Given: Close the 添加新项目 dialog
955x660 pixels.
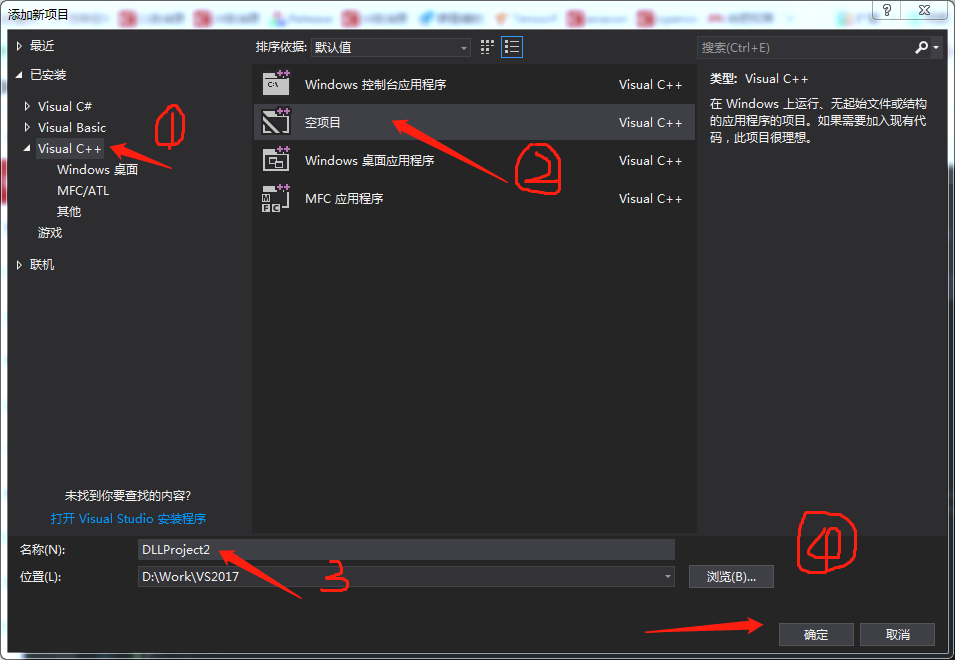Looking at the screenshot, I should point(924,10).
